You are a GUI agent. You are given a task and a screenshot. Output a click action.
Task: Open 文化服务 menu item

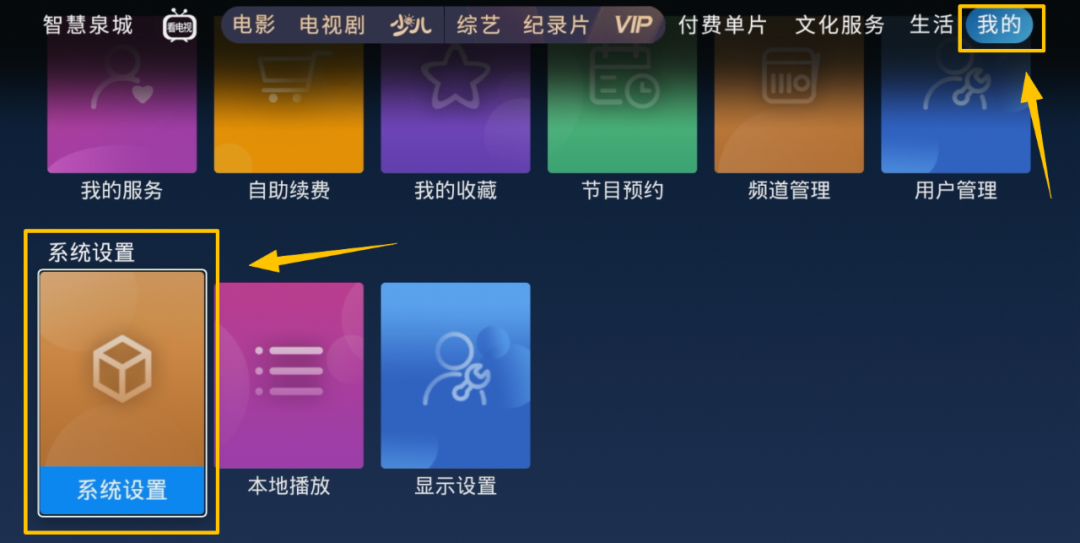click(840, 25)
